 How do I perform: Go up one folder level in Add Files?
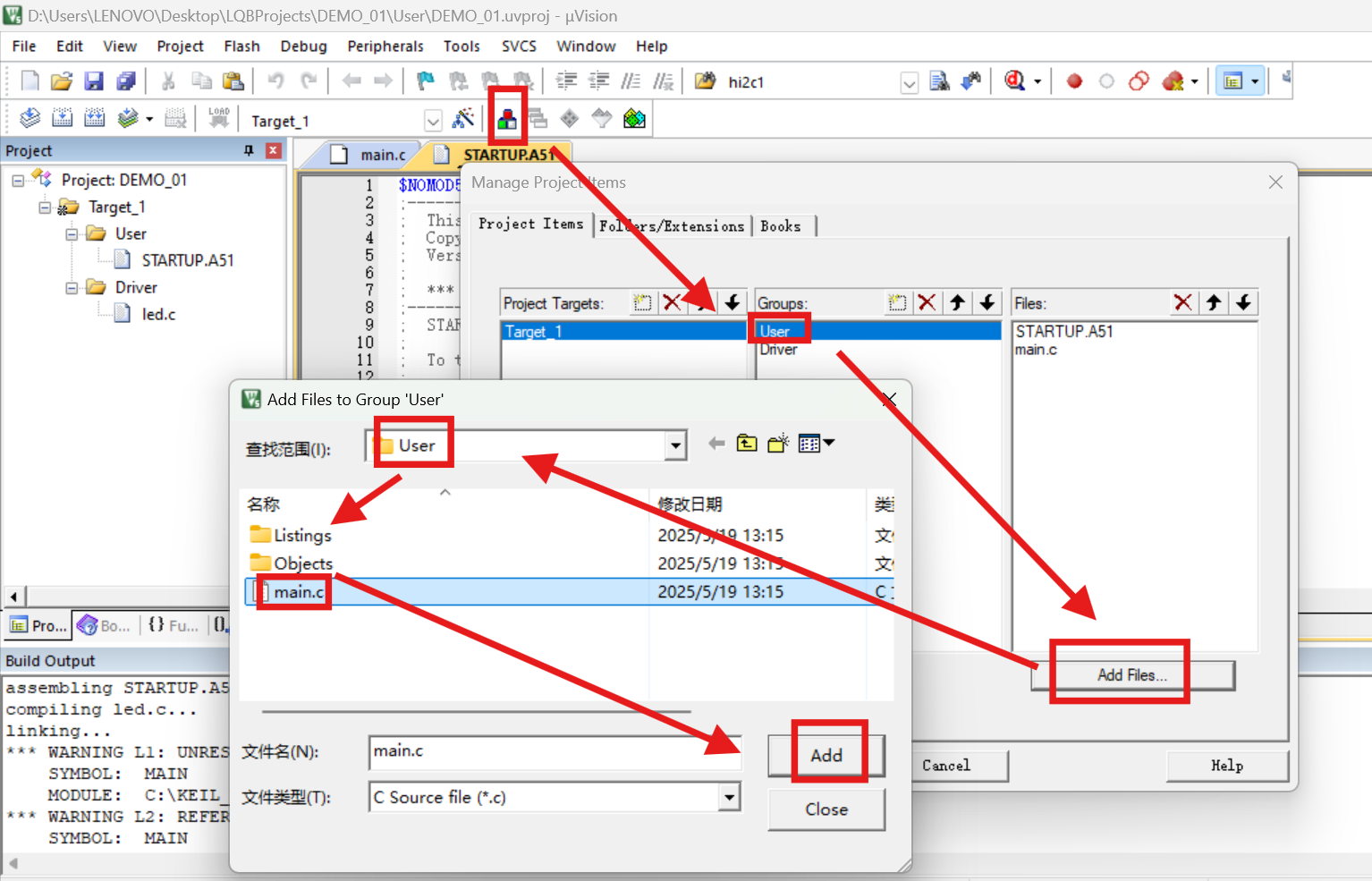click(x=747, y=443)
